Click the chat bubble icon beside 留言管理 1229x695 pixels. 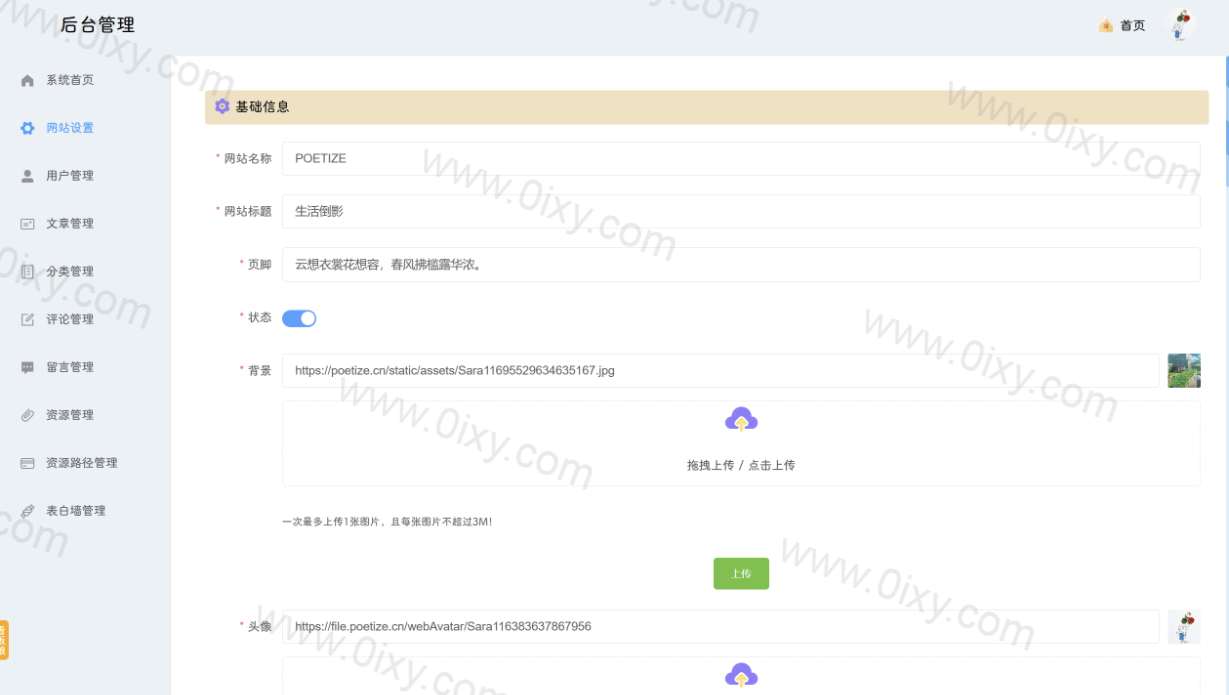[28, 368]
